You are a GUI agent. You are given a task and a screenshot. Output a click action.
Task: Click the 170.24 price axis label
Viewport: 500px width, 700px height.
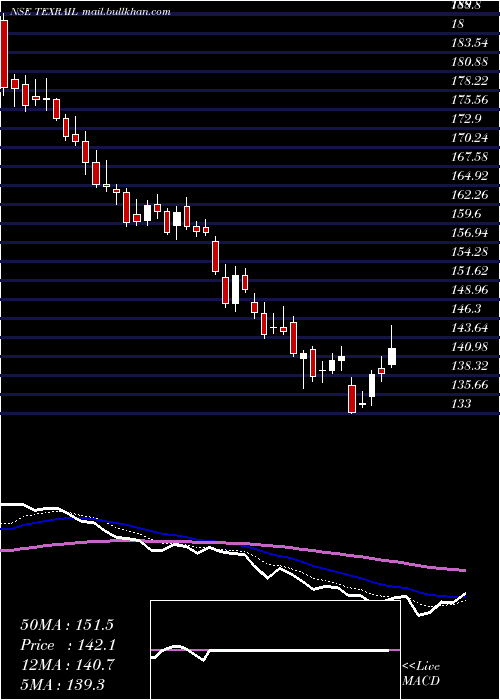coord(469,138)
